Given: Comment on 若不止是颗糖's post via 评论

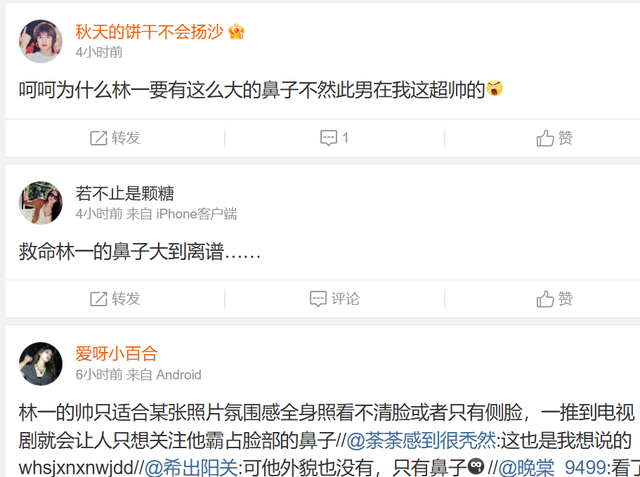Looking at the screenshot, I should pos(334,299).
